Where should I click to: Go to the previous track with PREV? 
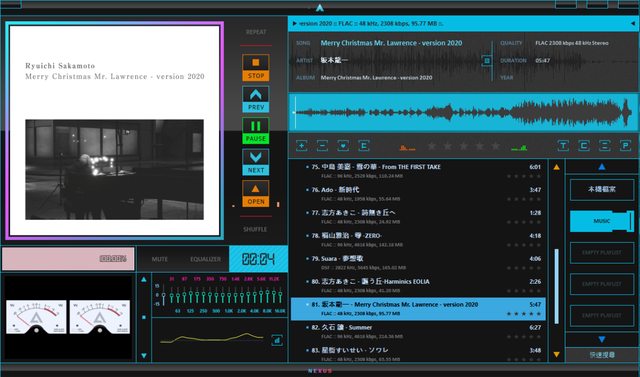click(256, 99)
